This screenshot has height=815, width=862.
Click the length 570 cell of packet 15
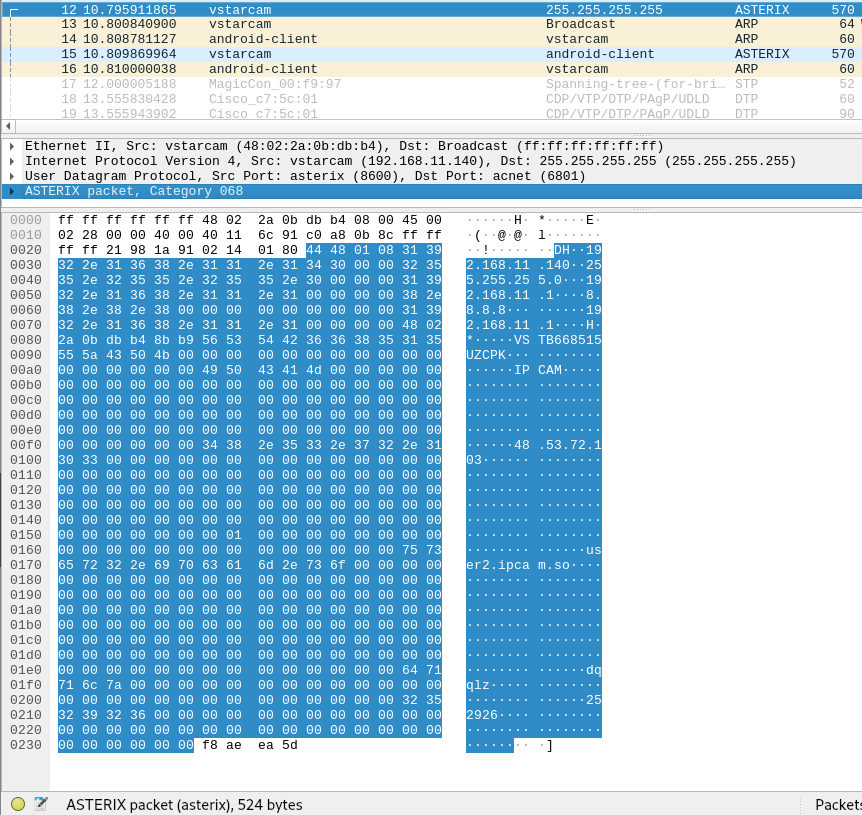tap(843, 54)
